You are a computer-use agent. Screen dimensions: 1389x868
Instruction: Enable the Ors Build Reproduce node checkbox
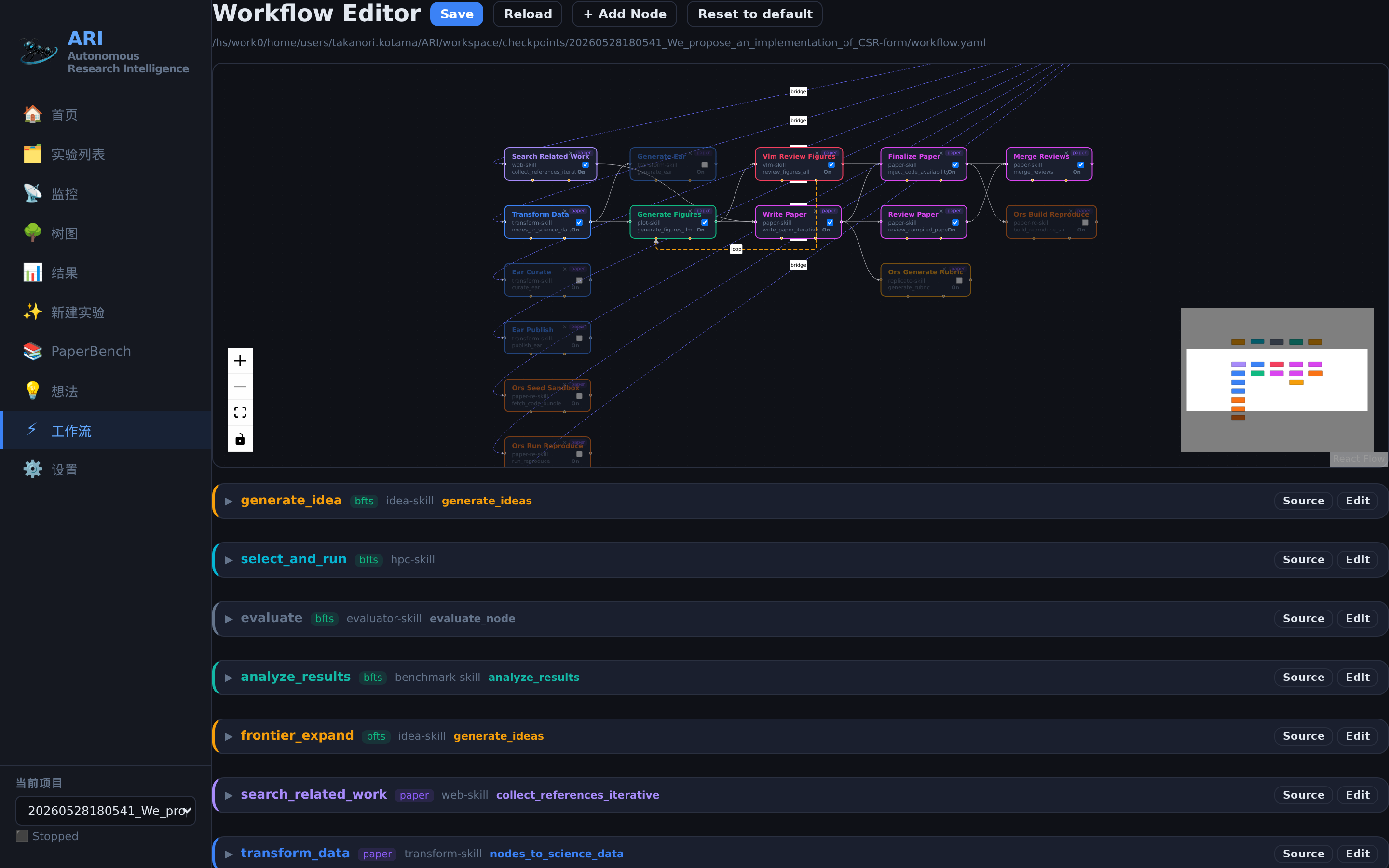point(1085,223)
